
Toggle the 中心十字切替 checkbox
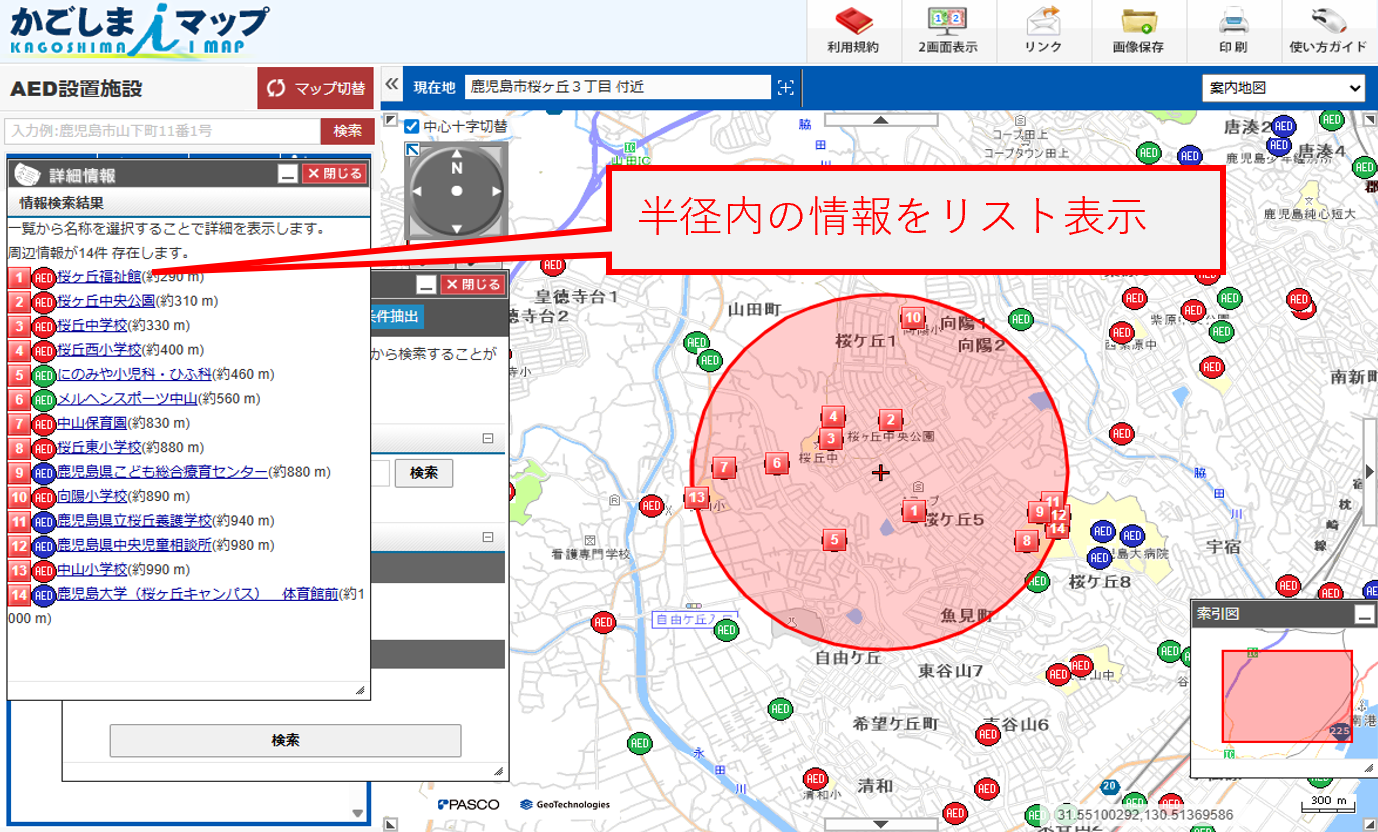point(411,127)
